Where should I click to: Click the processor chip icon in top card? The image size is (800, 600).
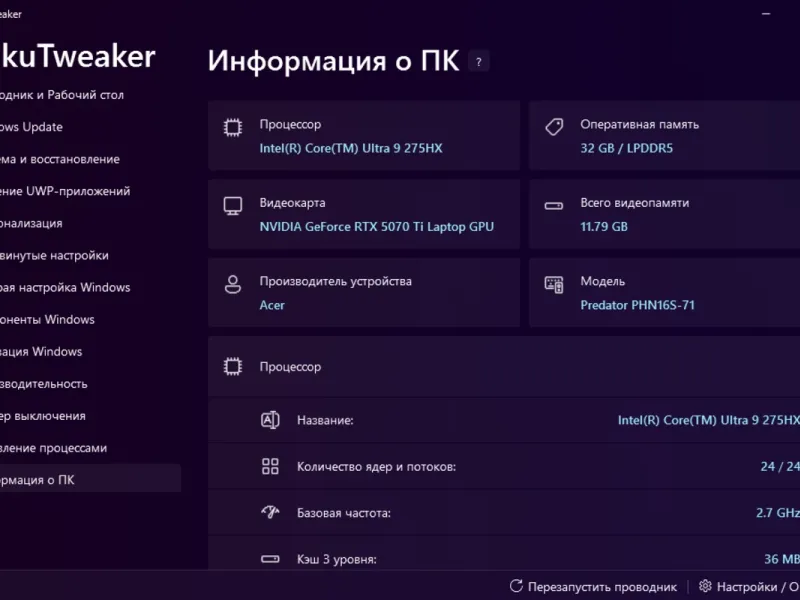233,127
